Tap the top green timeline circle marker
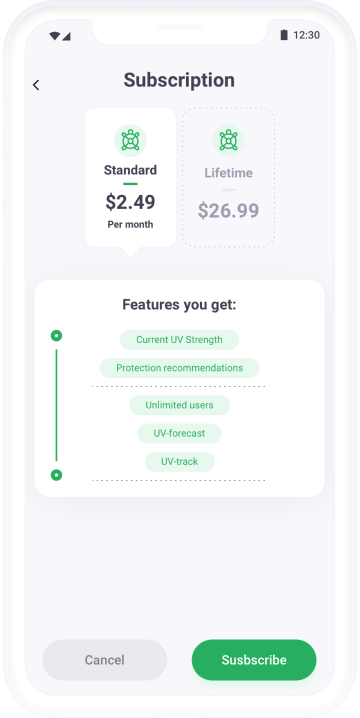Image resolution: width=360 pixels, height=718 pixels. click(56, 336)
